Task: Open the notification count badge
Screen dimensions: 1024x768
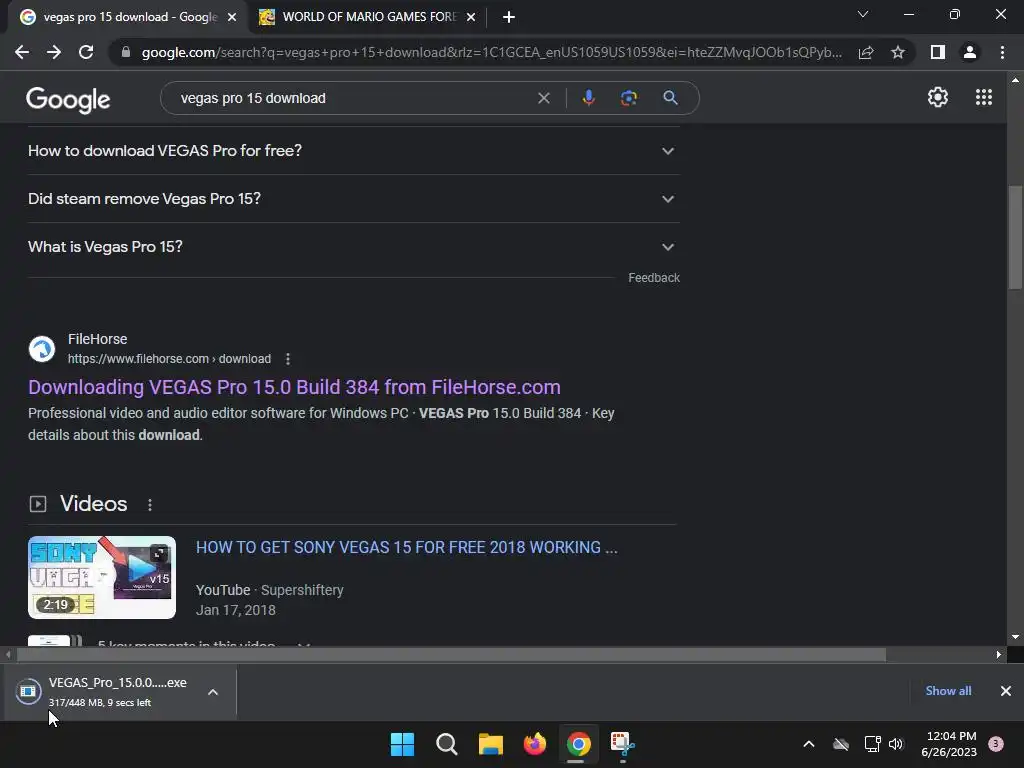Action: (x=995, y=744)
